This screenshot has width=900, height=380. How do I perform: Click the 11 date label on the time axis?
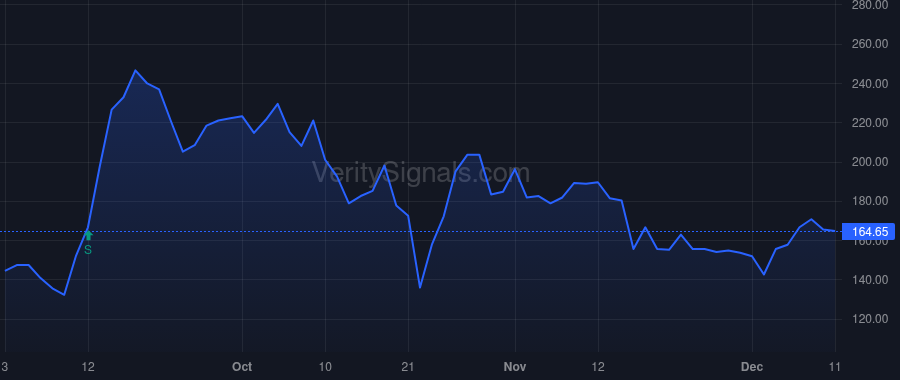point(835,367)
